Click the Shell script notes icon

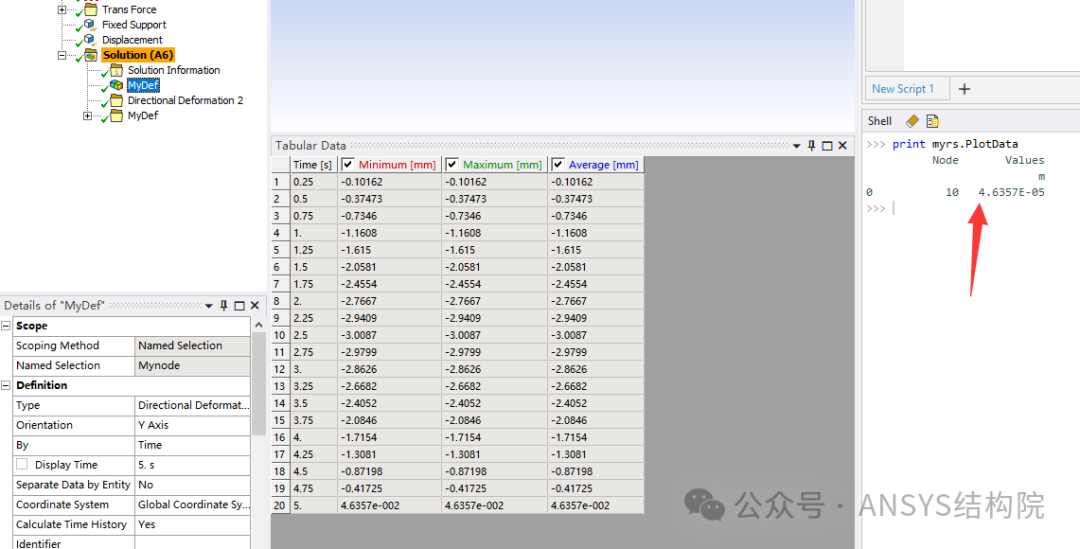pyautogui.click(x=933, y=121)
